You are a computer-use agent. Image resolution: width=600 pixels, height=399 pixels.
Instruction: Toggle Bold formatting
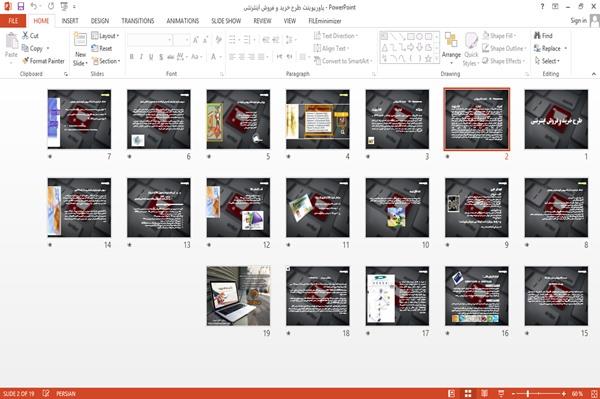(x=132, y=57)
